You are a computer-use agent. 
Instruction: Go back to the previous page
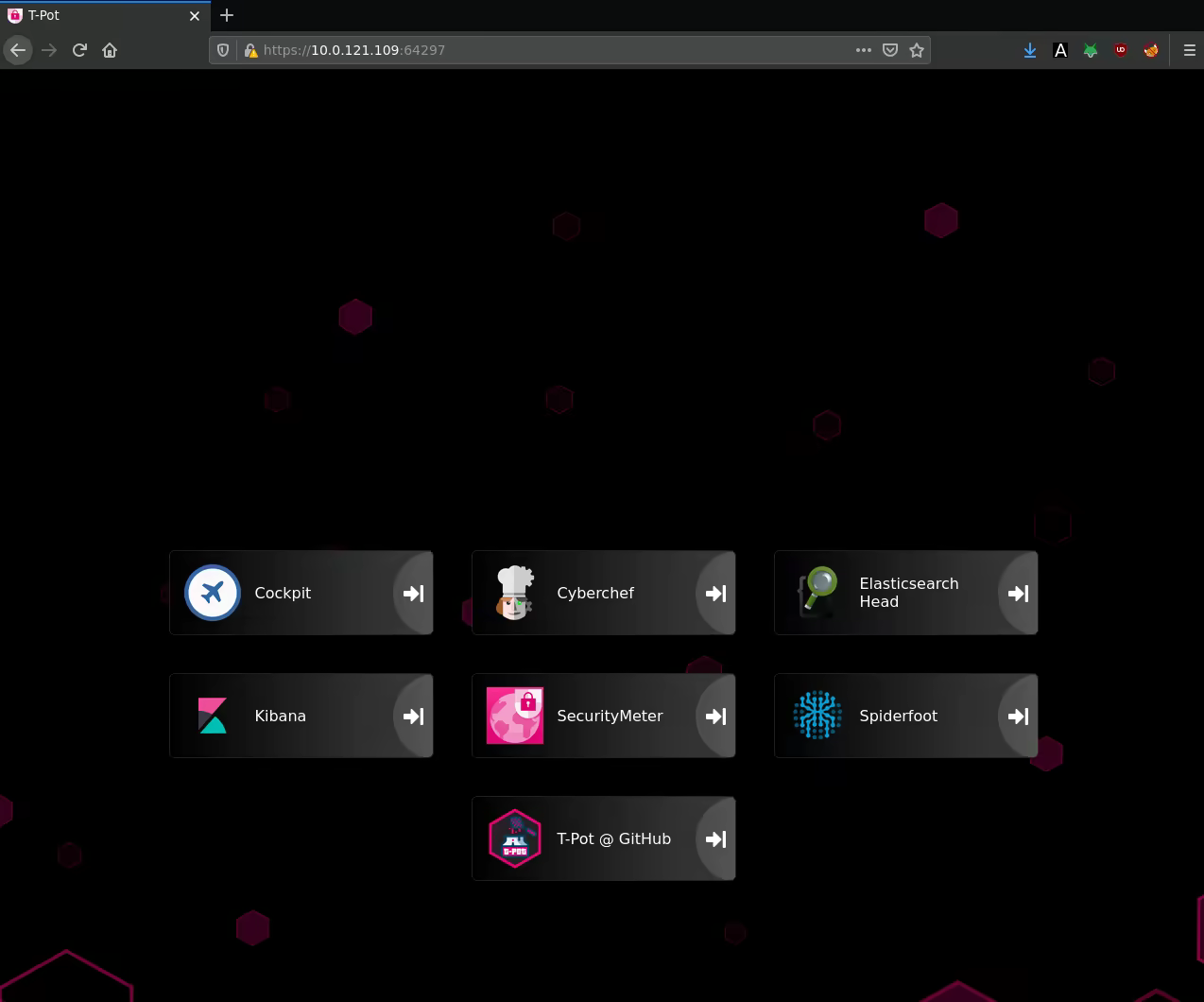(x=18, y=50)
